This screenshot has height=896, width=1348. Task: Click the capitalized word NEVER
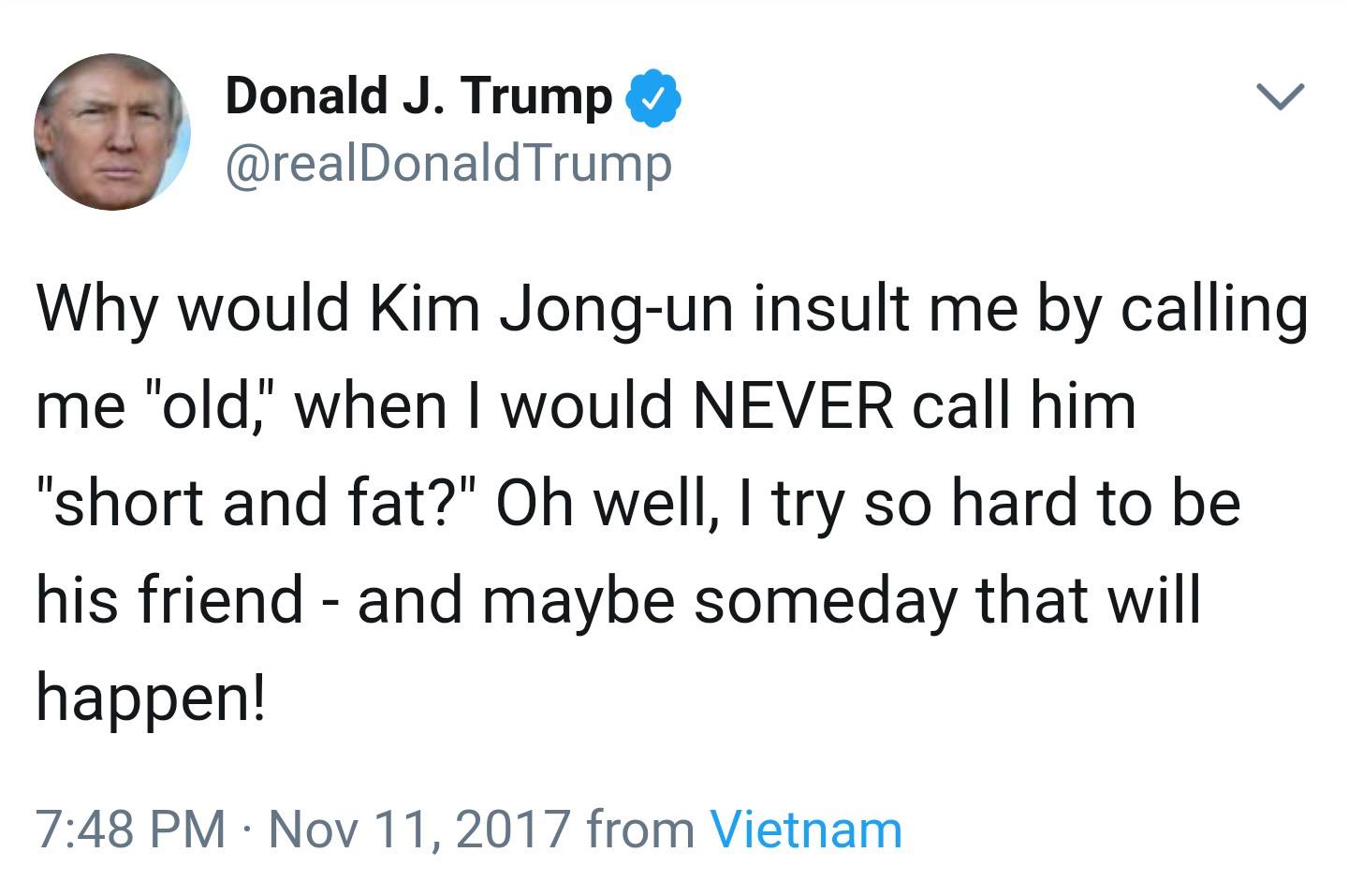(791, 405)
